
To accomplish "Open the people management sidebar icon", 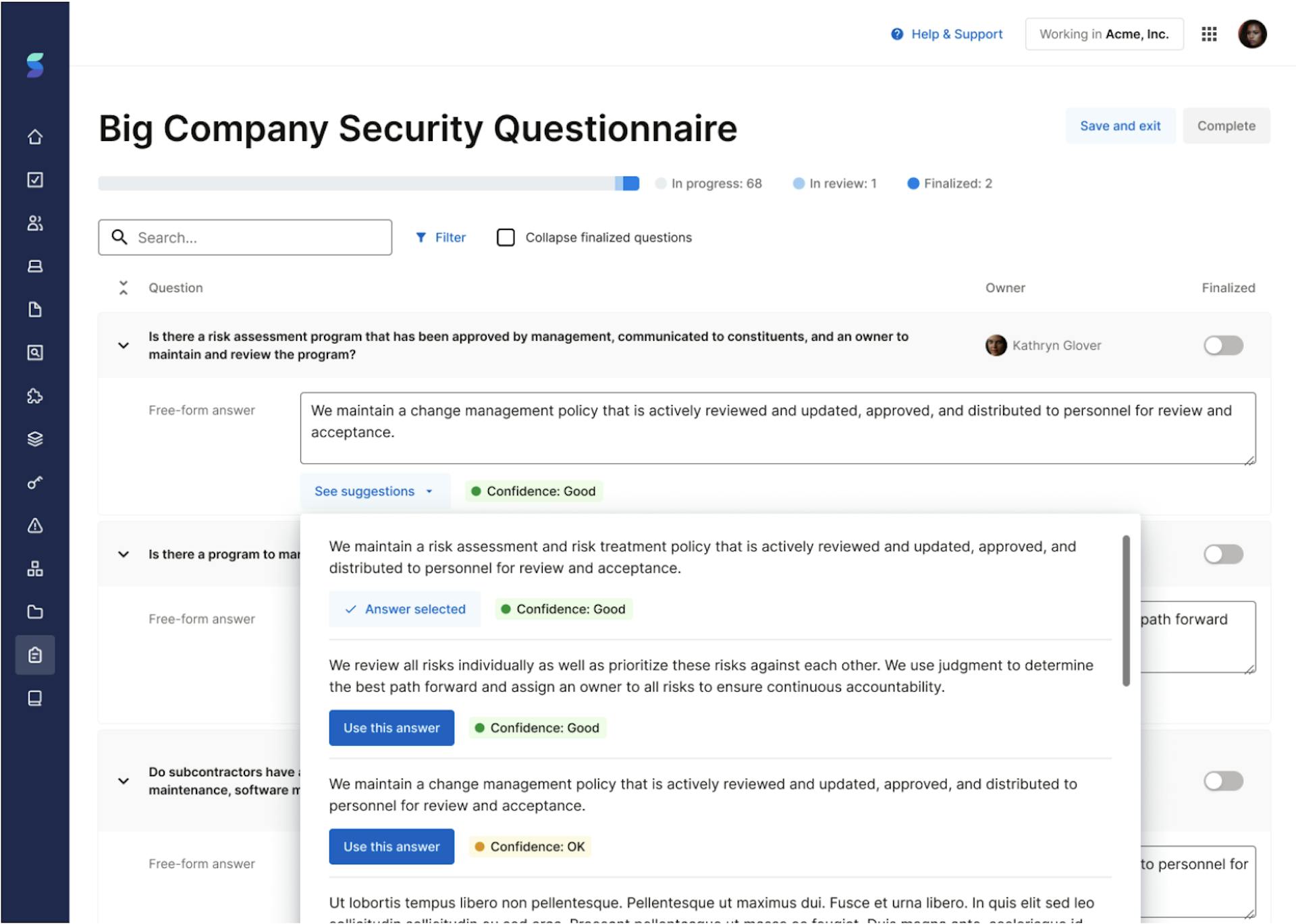I will tap(35, 223).
